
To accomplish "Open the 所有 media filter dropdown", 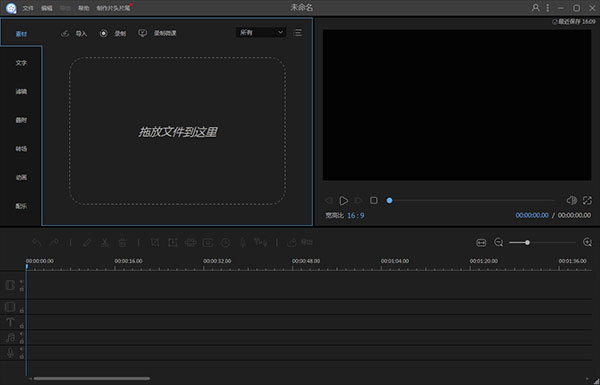I will pos(261,33).
